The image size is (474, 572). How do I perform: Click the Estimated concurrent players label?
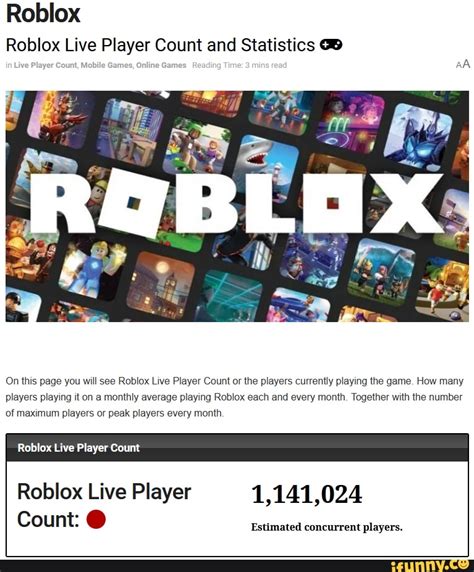pos(327,527)
